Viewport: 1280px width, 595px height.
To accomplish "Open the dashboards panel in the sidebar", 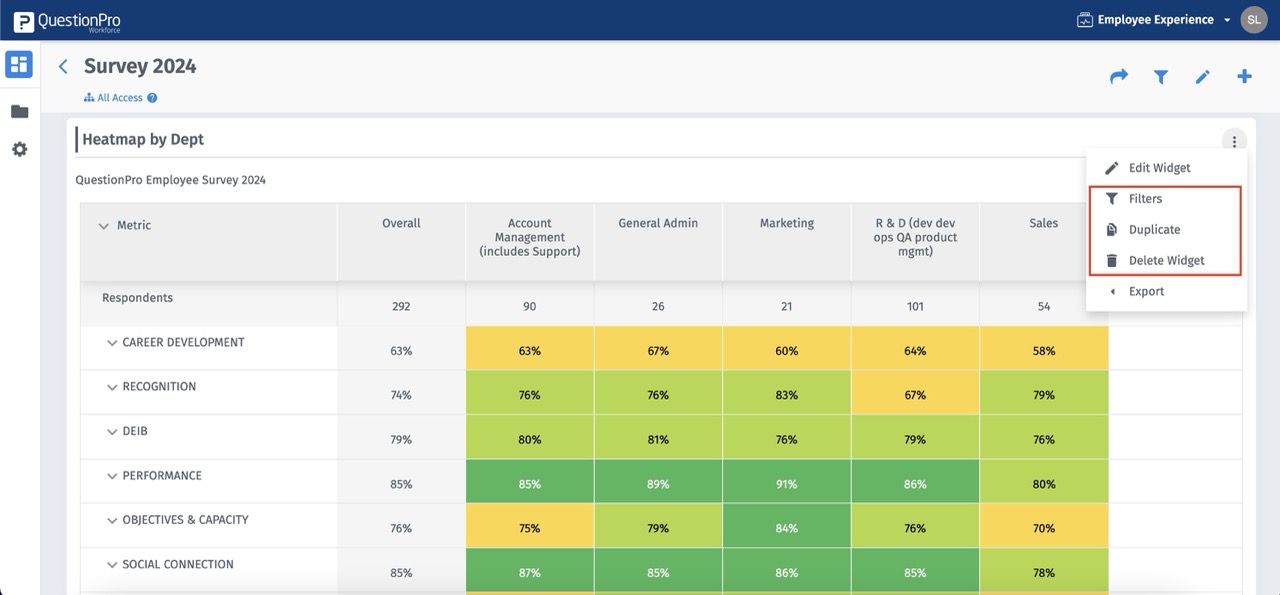I will click(x=18, y=63).
